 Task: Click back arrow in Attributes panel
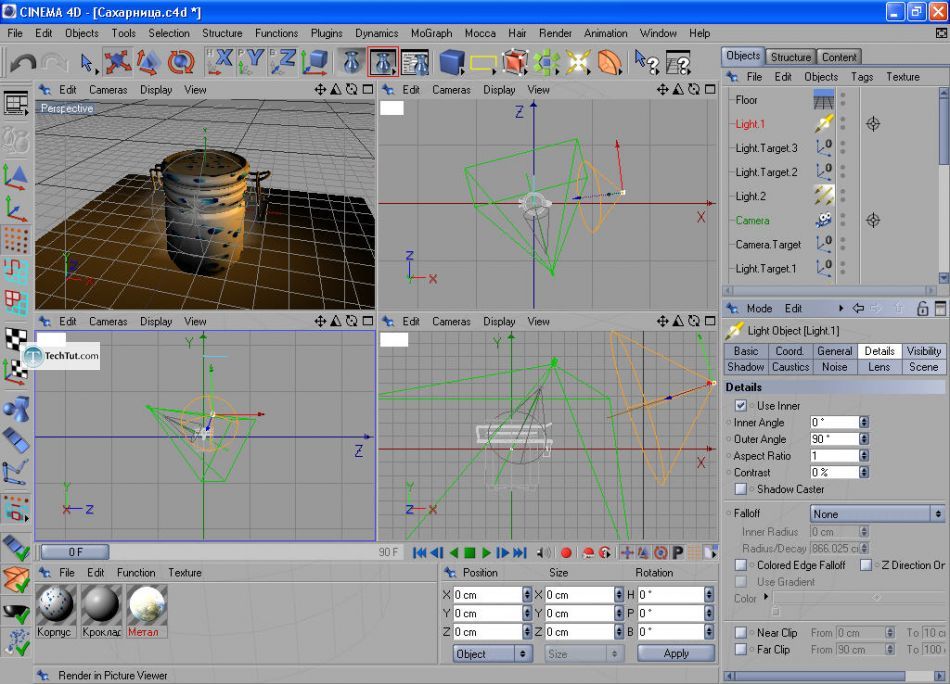click(x=858, y=308)
